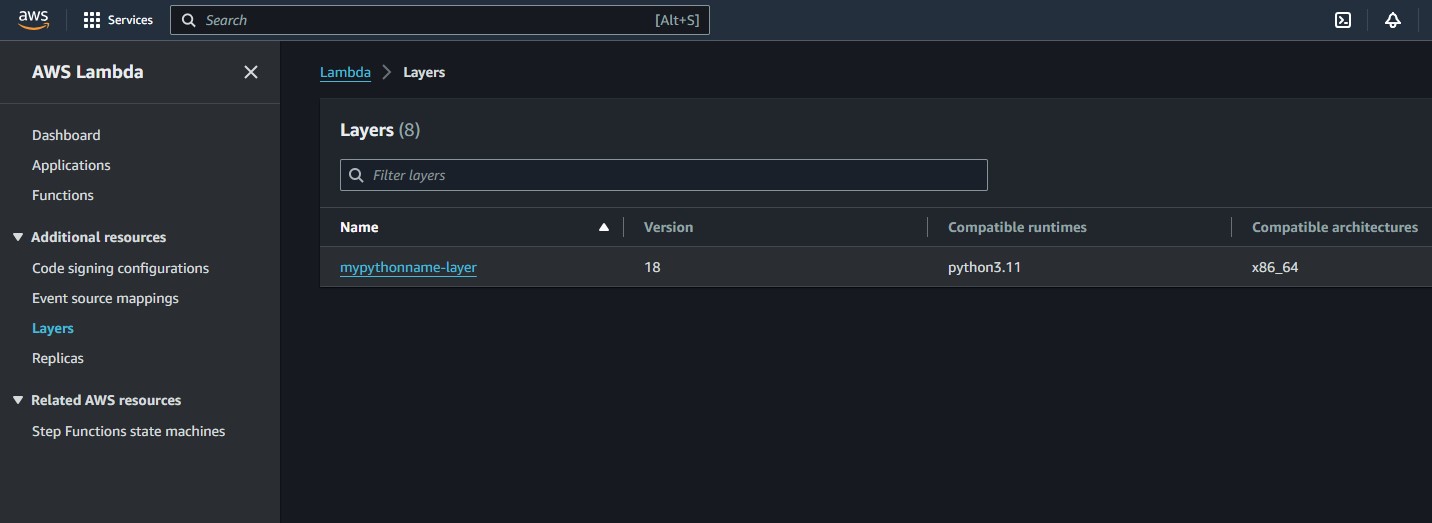Collapse the Related AWS resources section
The image size is (1432, 523).
(x=17, y=400)
